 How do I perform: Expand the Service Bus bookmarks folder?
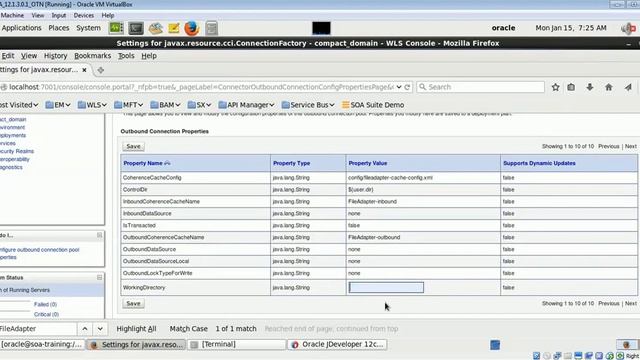click(x=308, y=105)
